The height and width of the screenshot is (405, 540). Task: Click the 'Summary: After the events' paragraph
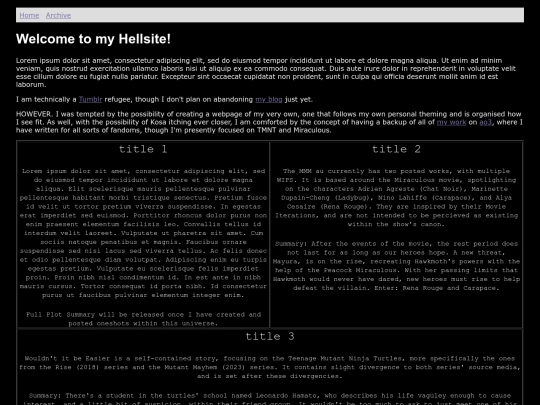tap(396, 266)
